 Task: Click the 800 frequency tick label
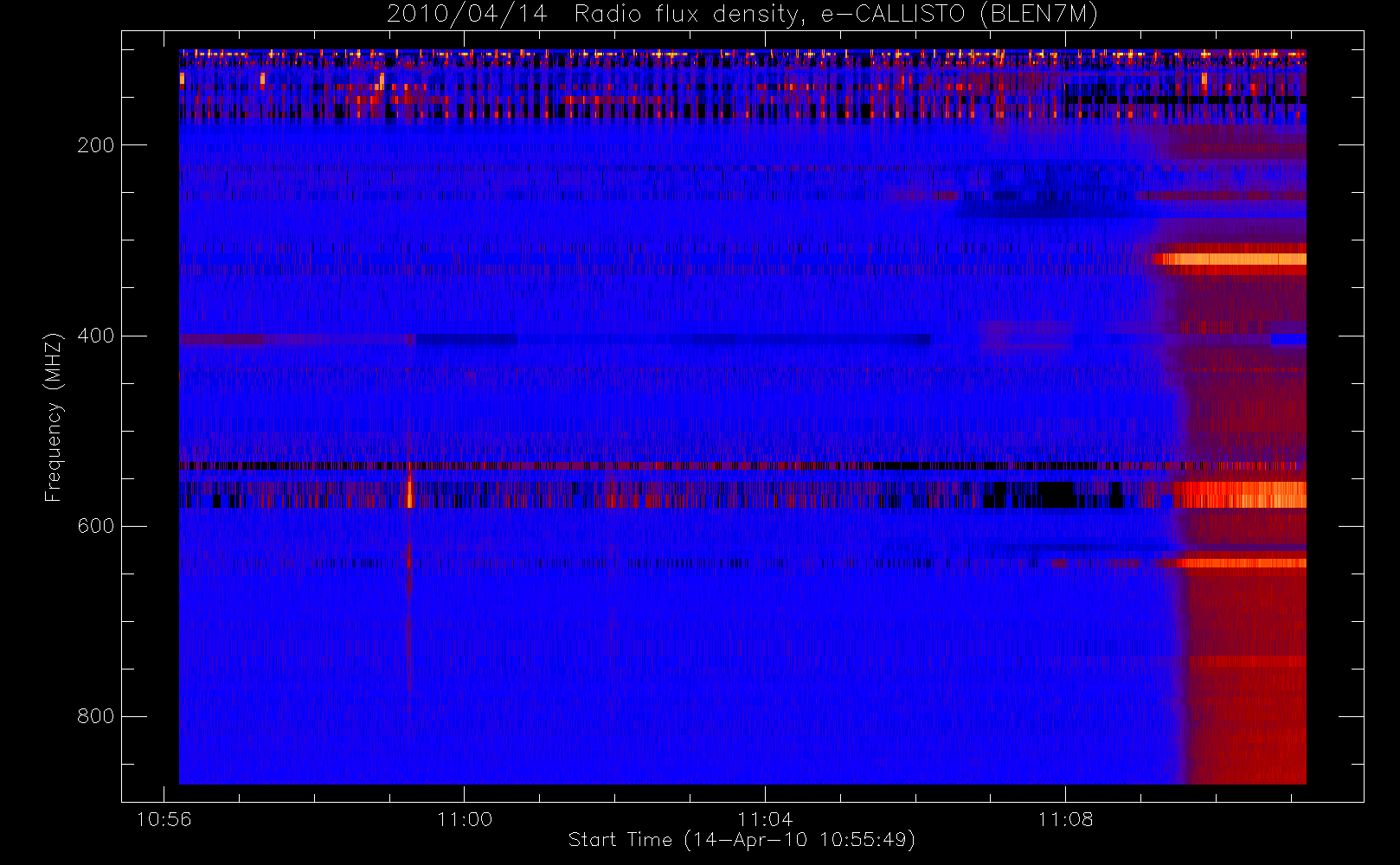[x=96, y=716]
